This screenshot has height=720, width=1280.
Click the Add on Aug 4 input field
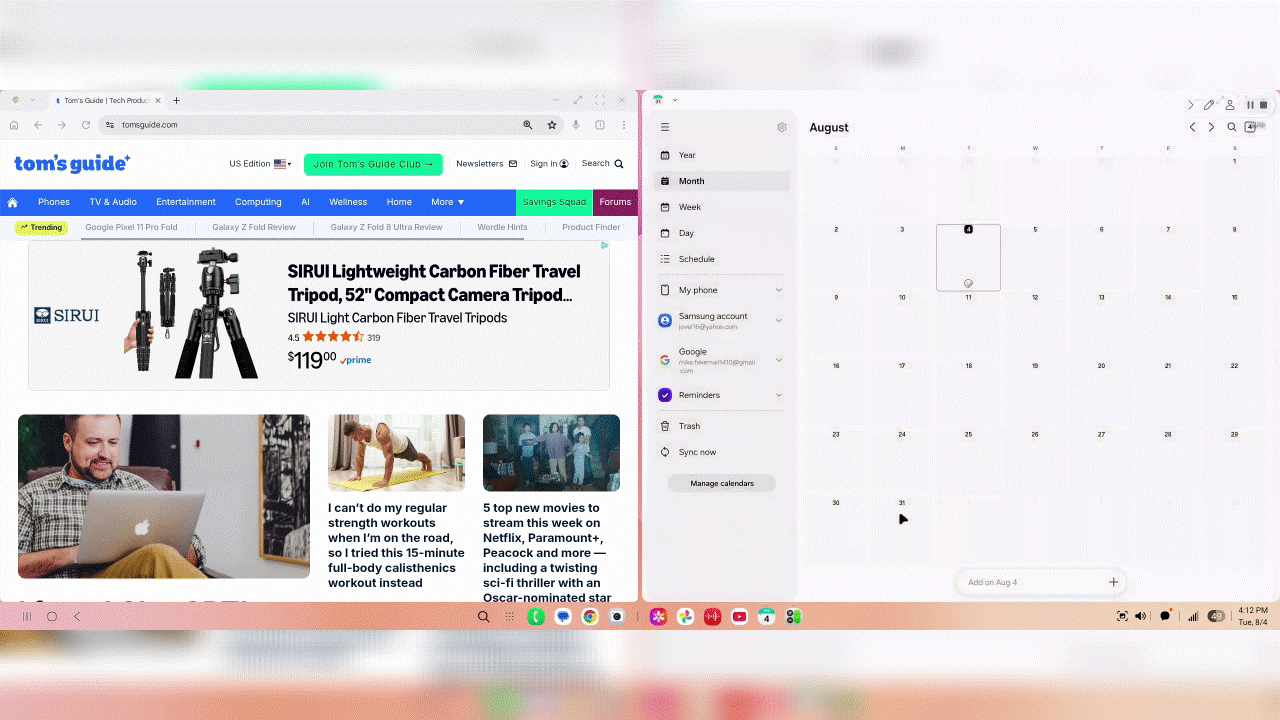click(1040, 582)
